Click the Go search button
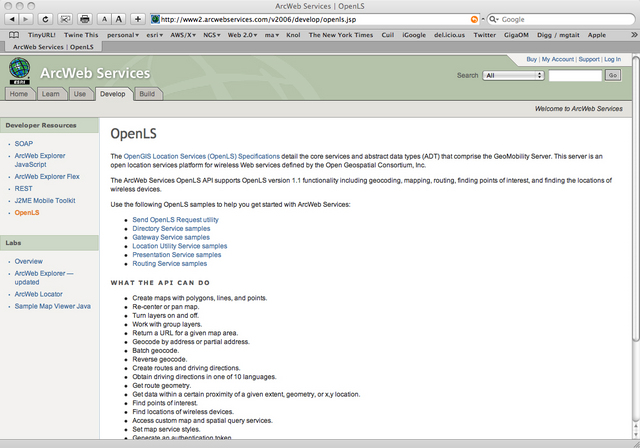Viewport: 640px width, 448px height. 613,75
